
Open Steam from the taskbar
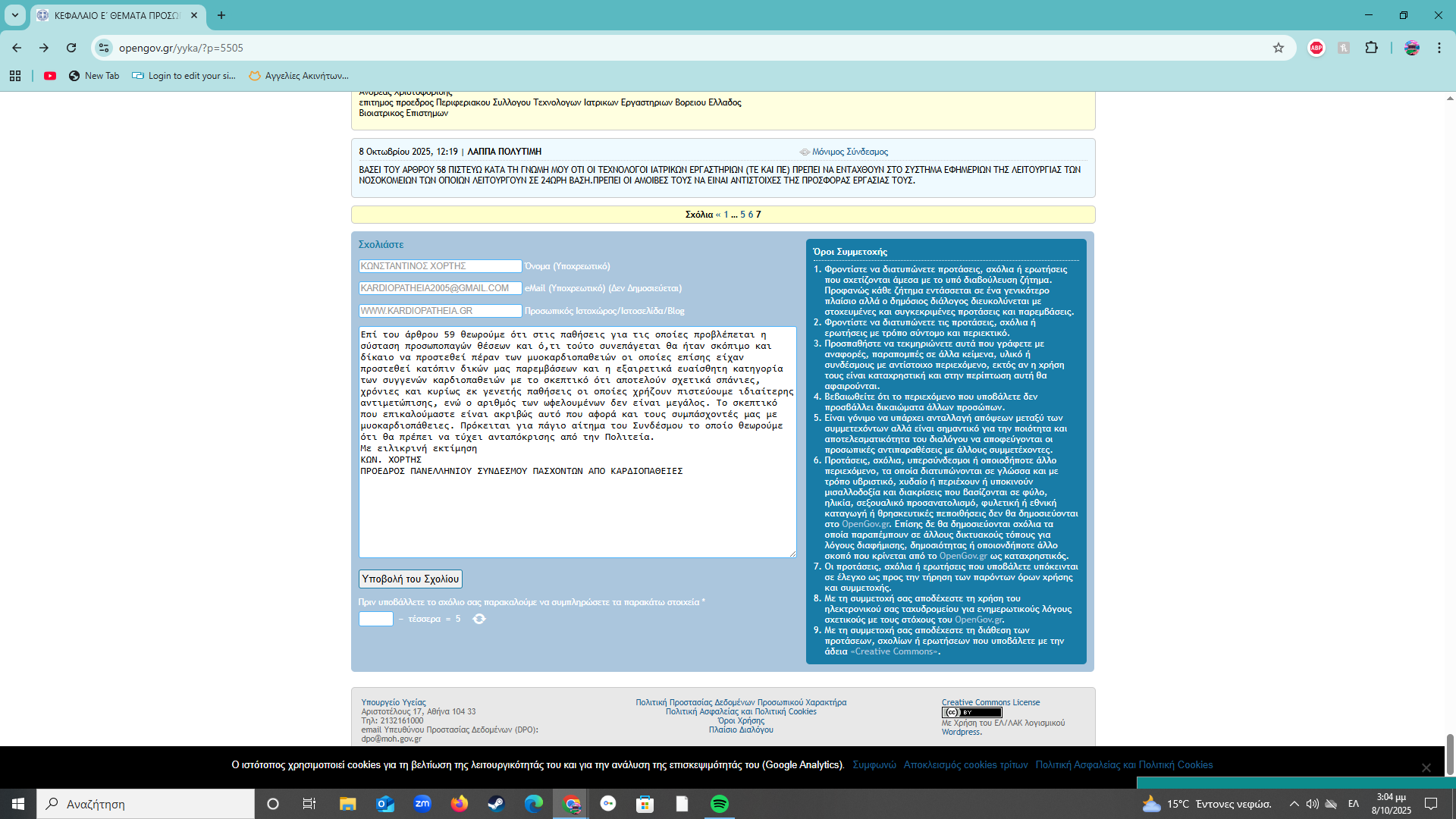point(496,804)
